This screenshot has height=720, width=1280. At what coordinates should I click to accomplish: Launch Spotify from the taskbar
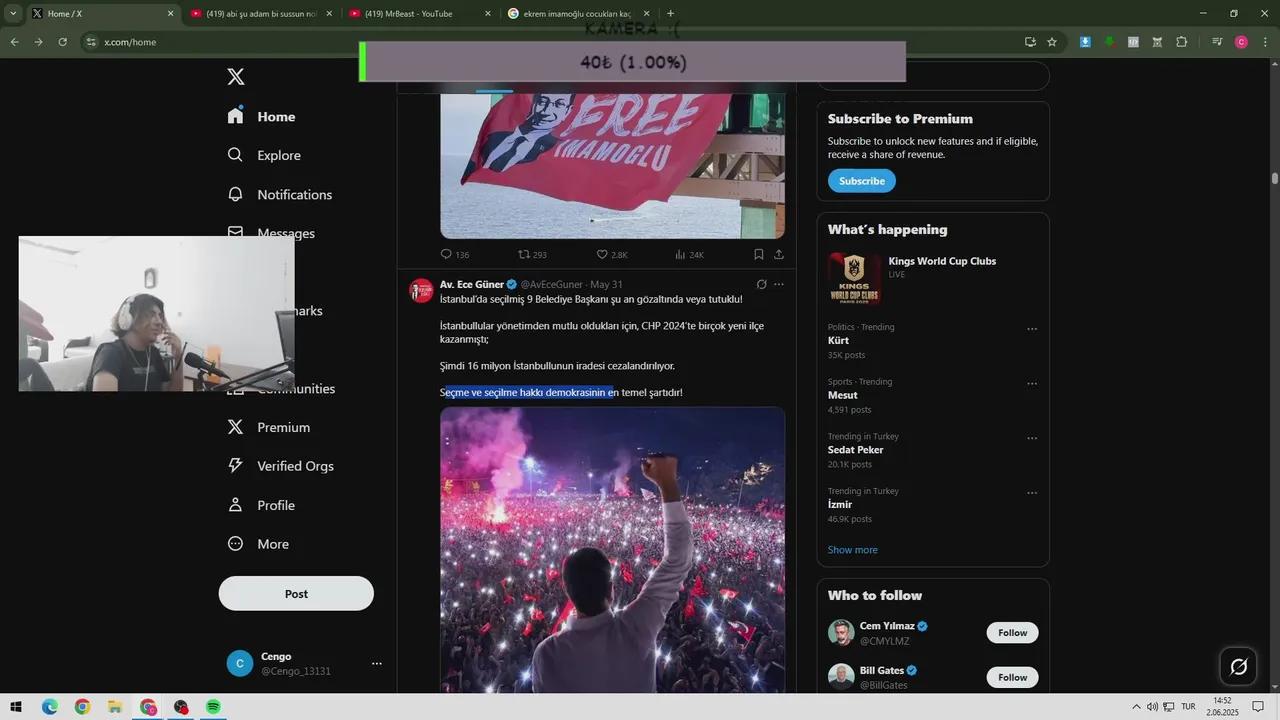(213, 707)
